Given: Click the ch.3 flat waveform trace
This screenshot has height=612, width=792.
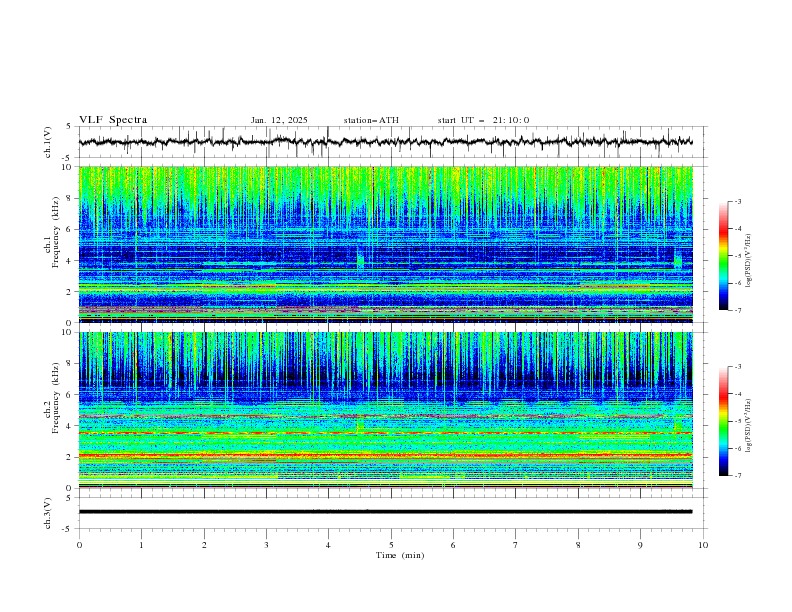Looking at the screenshot, I should [x=385, y=512].
